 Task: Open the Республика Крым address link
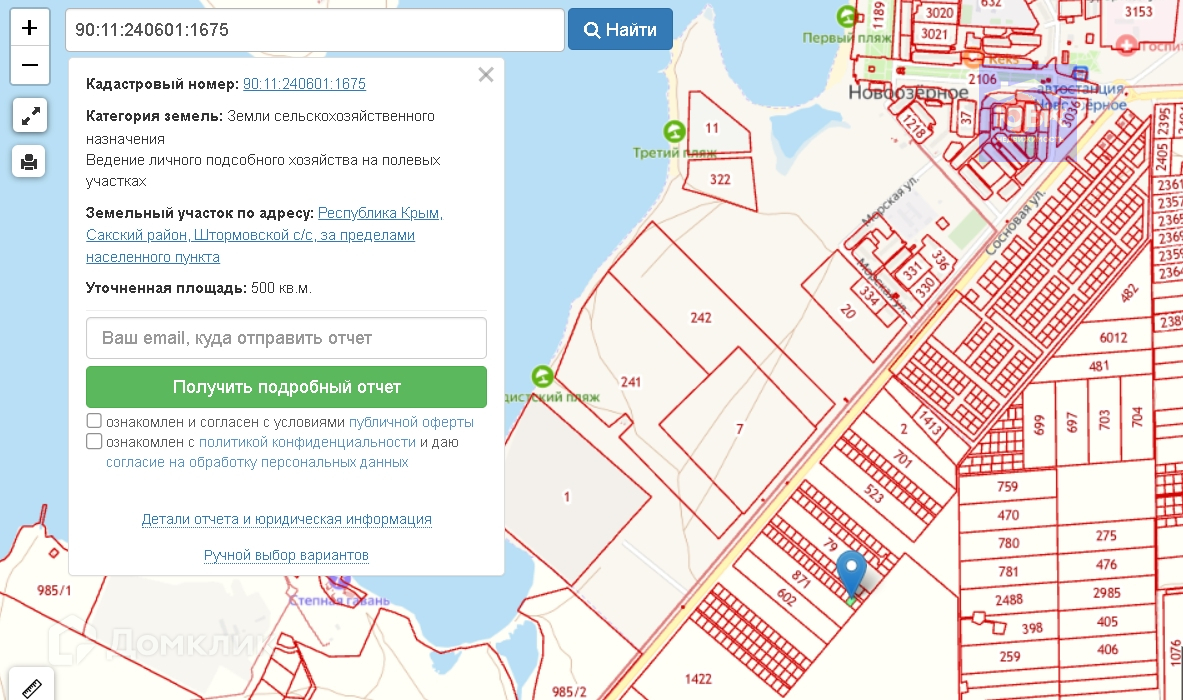pos(264,235)
